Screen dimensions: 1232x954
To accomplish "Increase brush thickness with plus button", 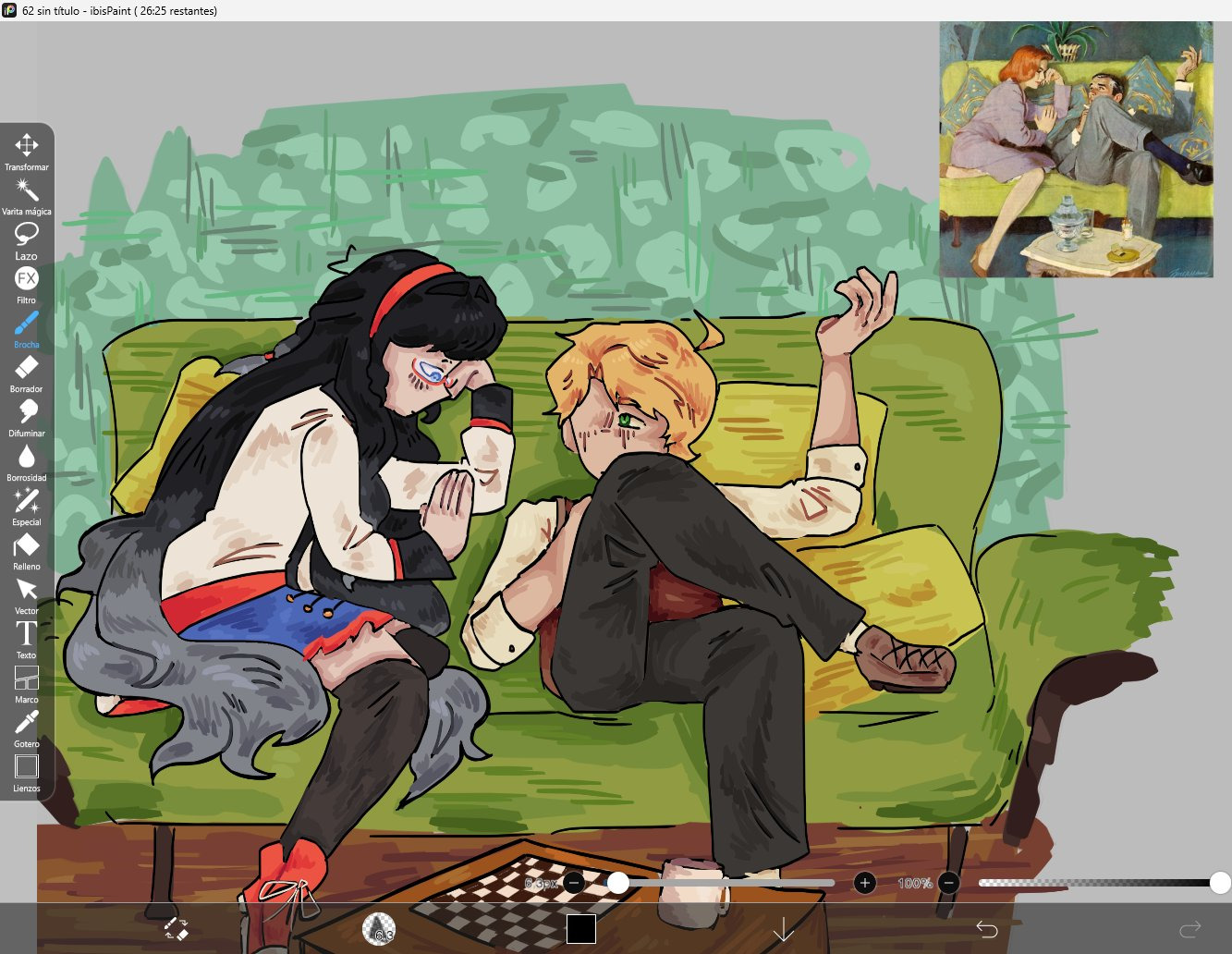I will point(865,883).
